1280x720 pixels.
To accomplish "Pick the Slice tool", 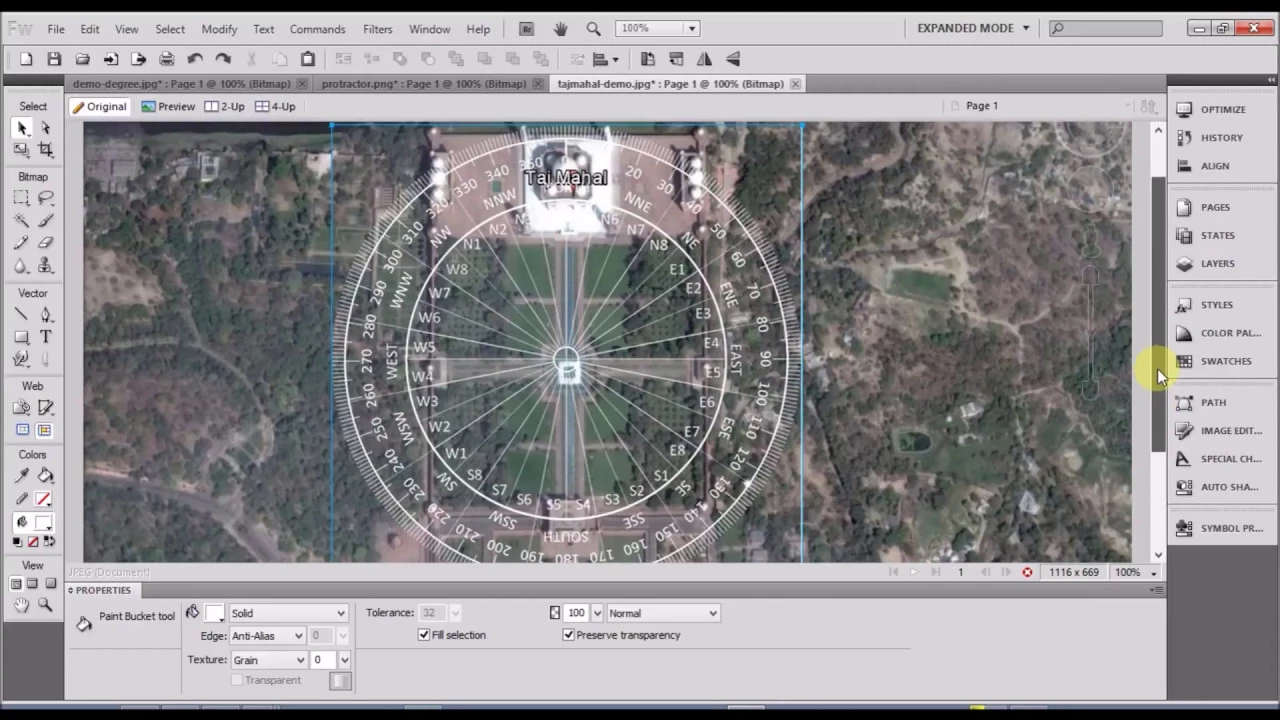I will (45, 408).
